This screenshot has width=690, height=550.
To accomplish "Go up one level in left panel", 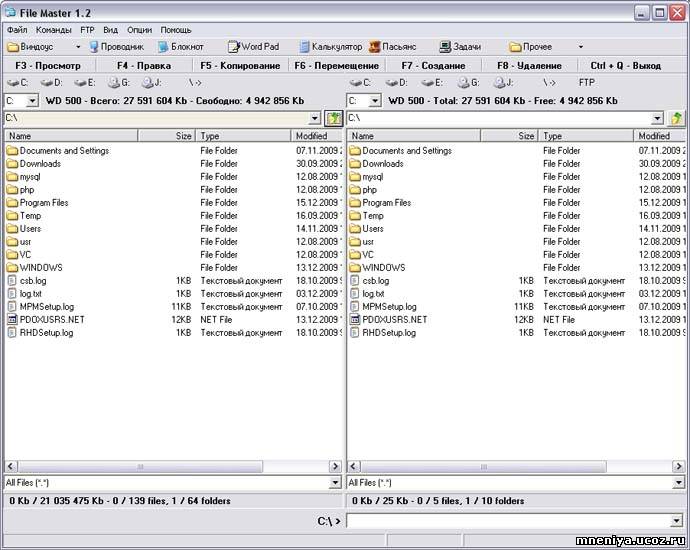I will [334, 118].
